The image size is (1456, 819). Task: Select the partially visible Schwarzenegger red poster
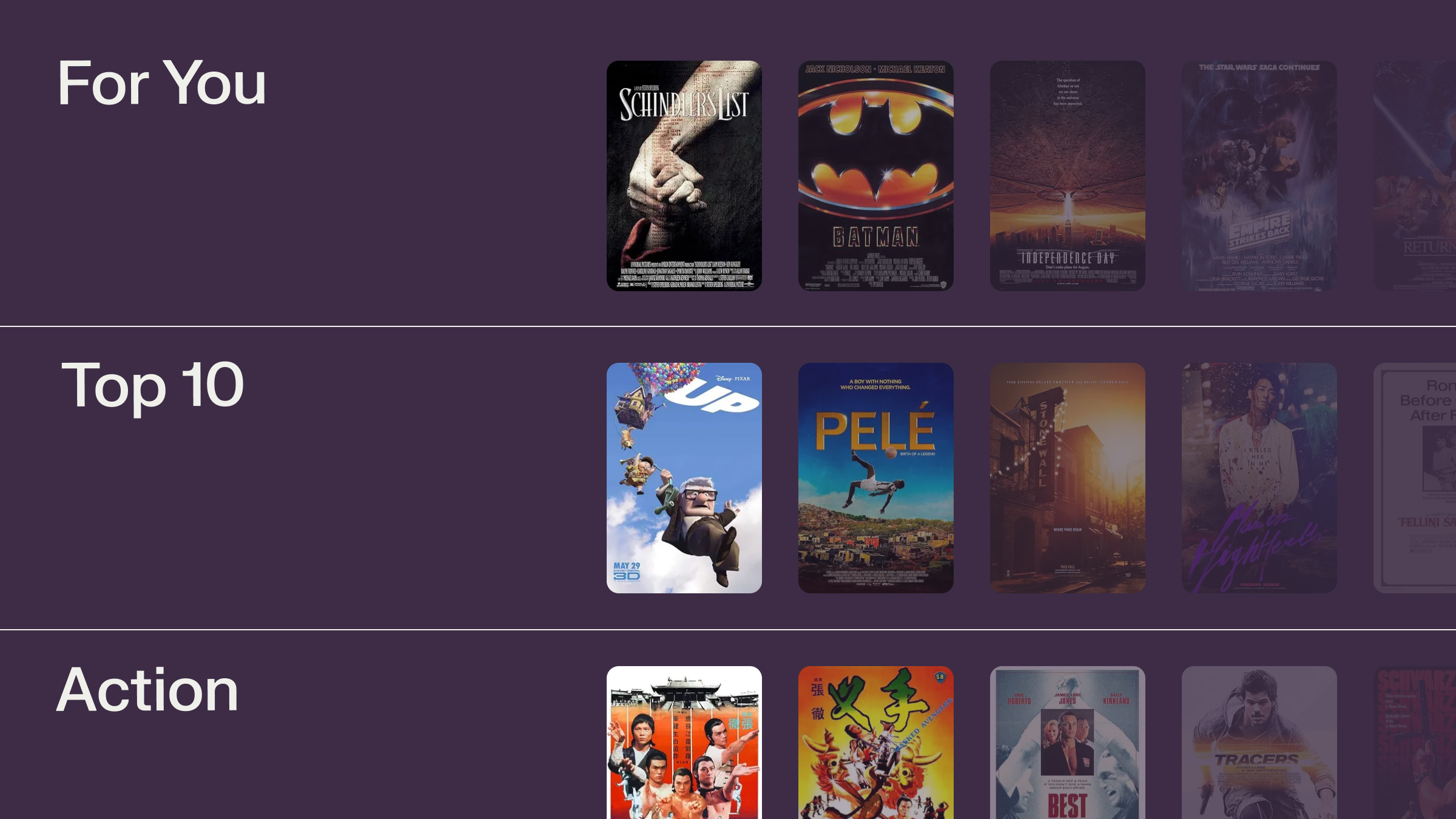pos(1415,743)
